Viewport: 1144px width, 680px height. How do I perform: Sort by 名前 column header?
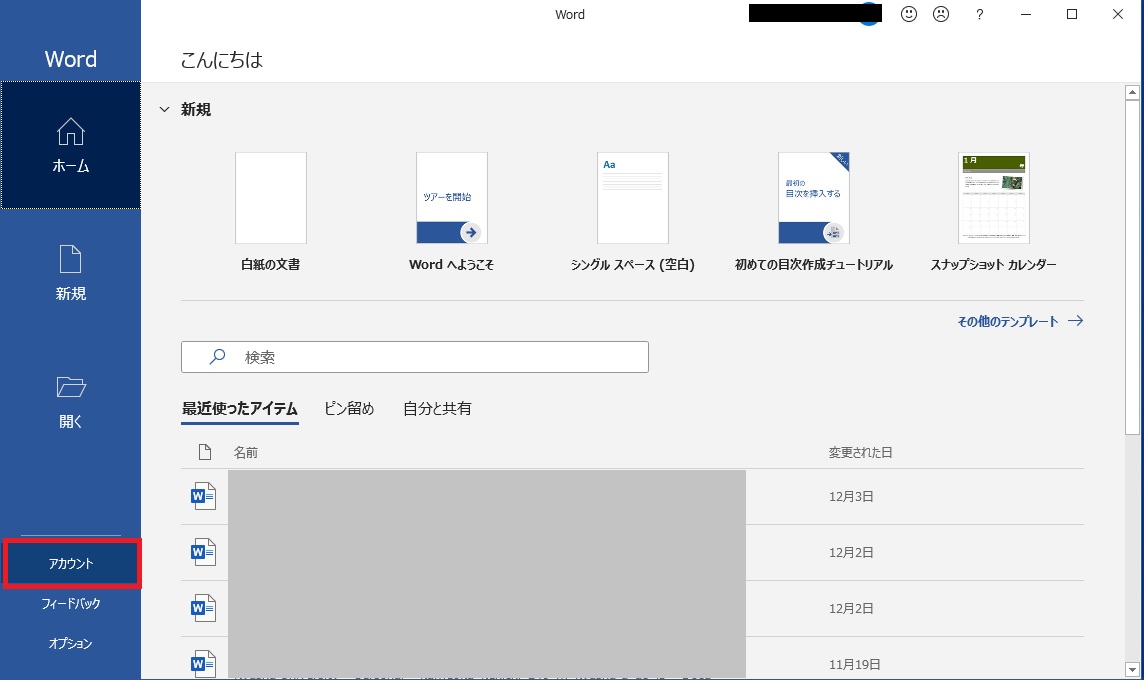[246, 452]
